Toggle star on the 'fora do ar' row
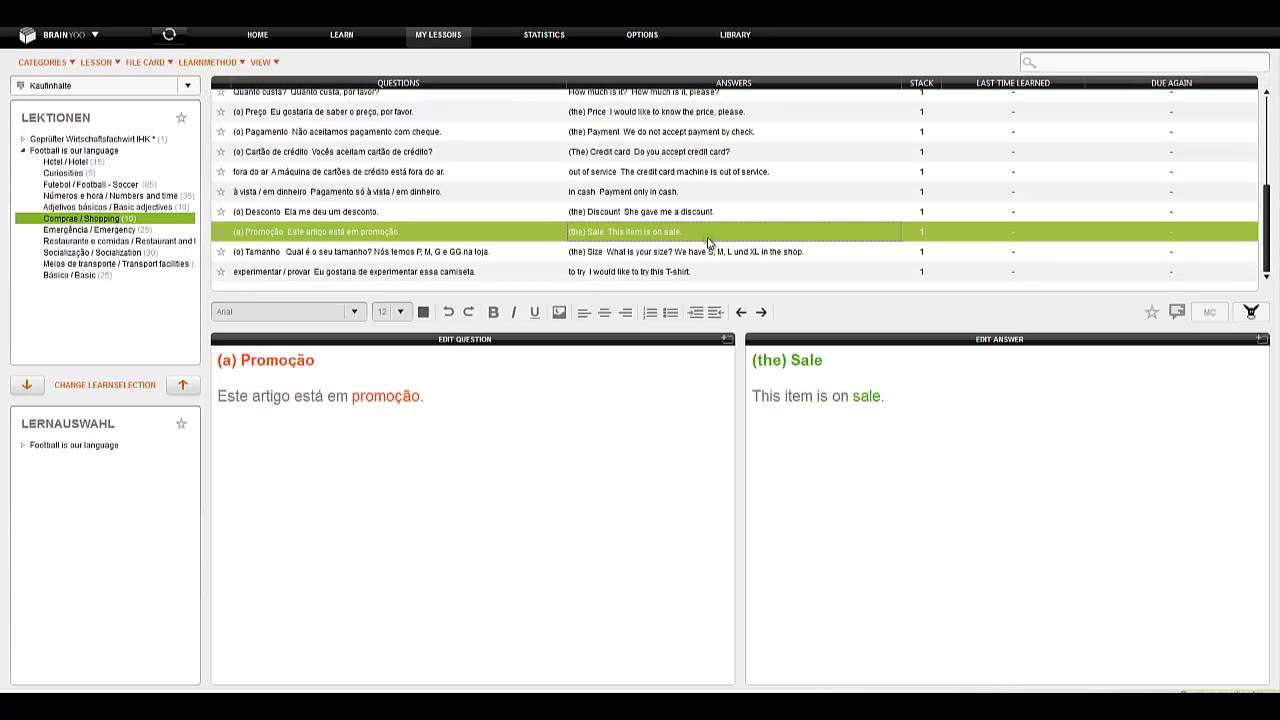 [x=221, y=172]
